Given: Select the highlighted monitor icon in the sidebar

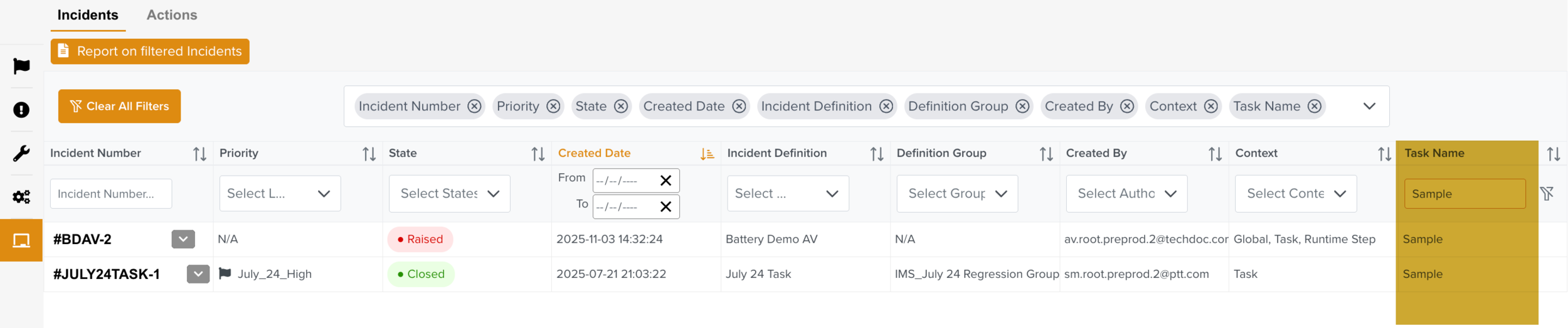Looking at the screenshot, I should 21,240.
